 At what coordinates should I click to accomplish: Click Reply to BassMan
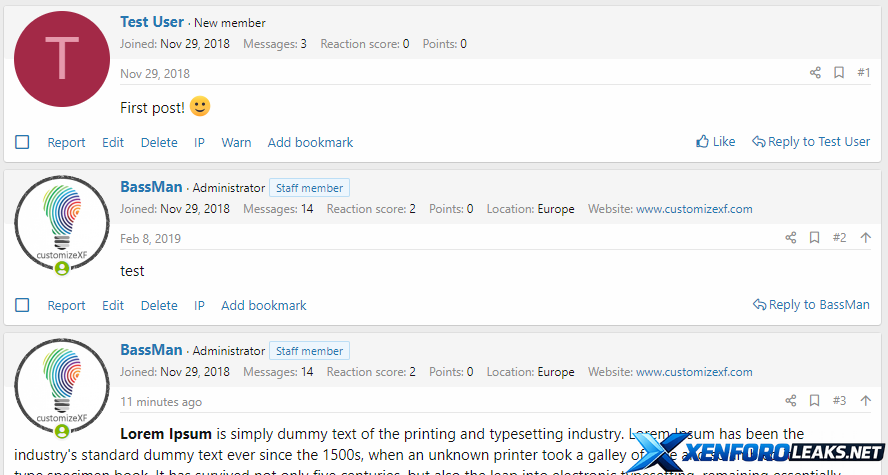coord(811,305)
